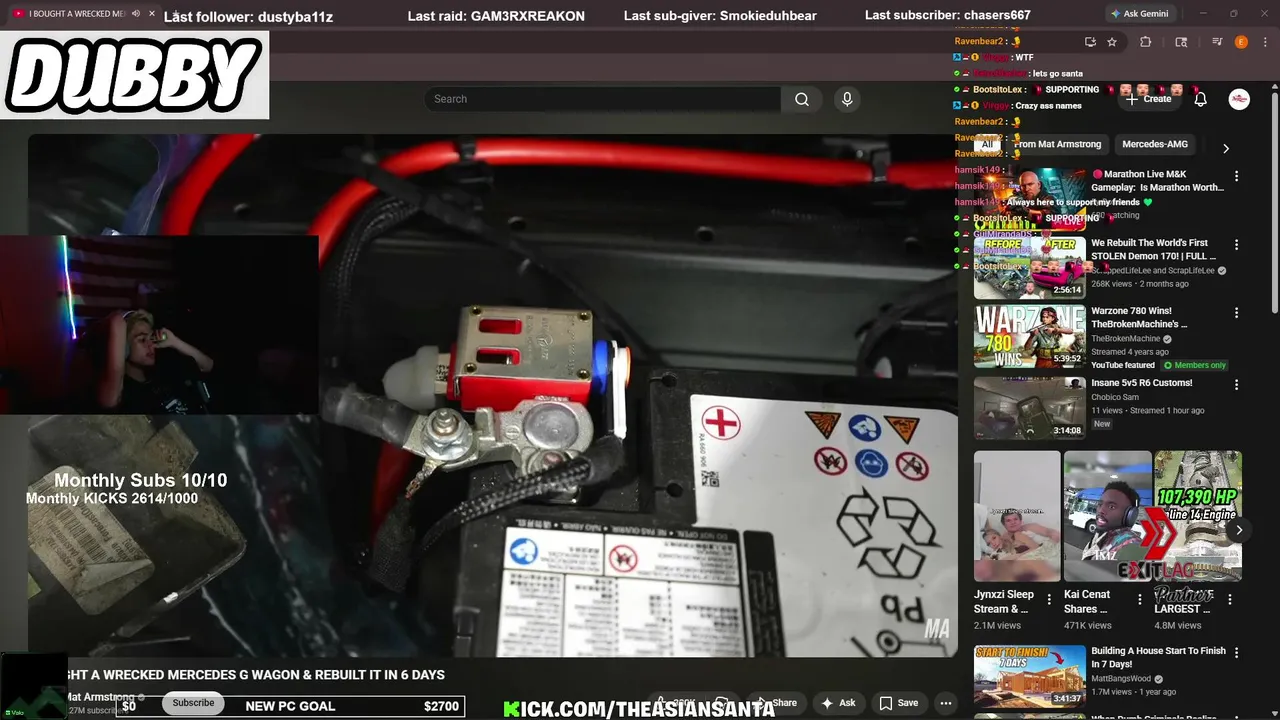Bookmark this page with star icon
Viewport: 1280px width, 720px height.
point(1112,42)
